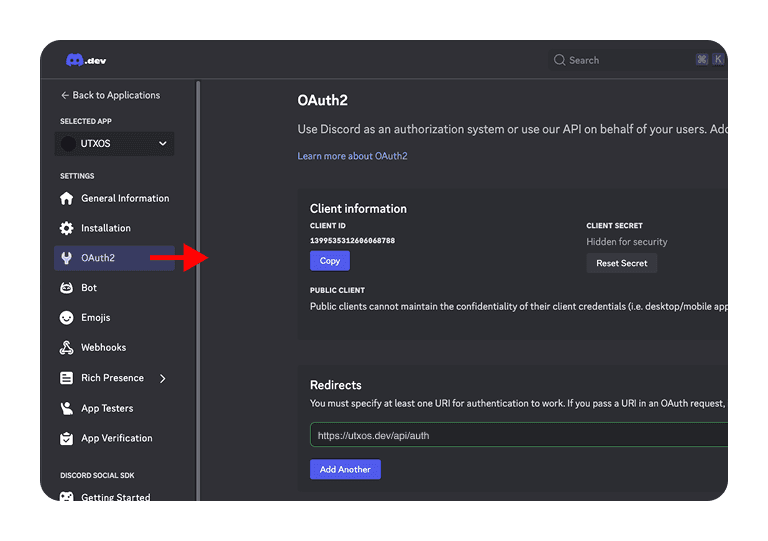This screenshot has height=541, width=768.
Task: Open the Learn more about OAuth2 link
Action: [x=352, y=156]
